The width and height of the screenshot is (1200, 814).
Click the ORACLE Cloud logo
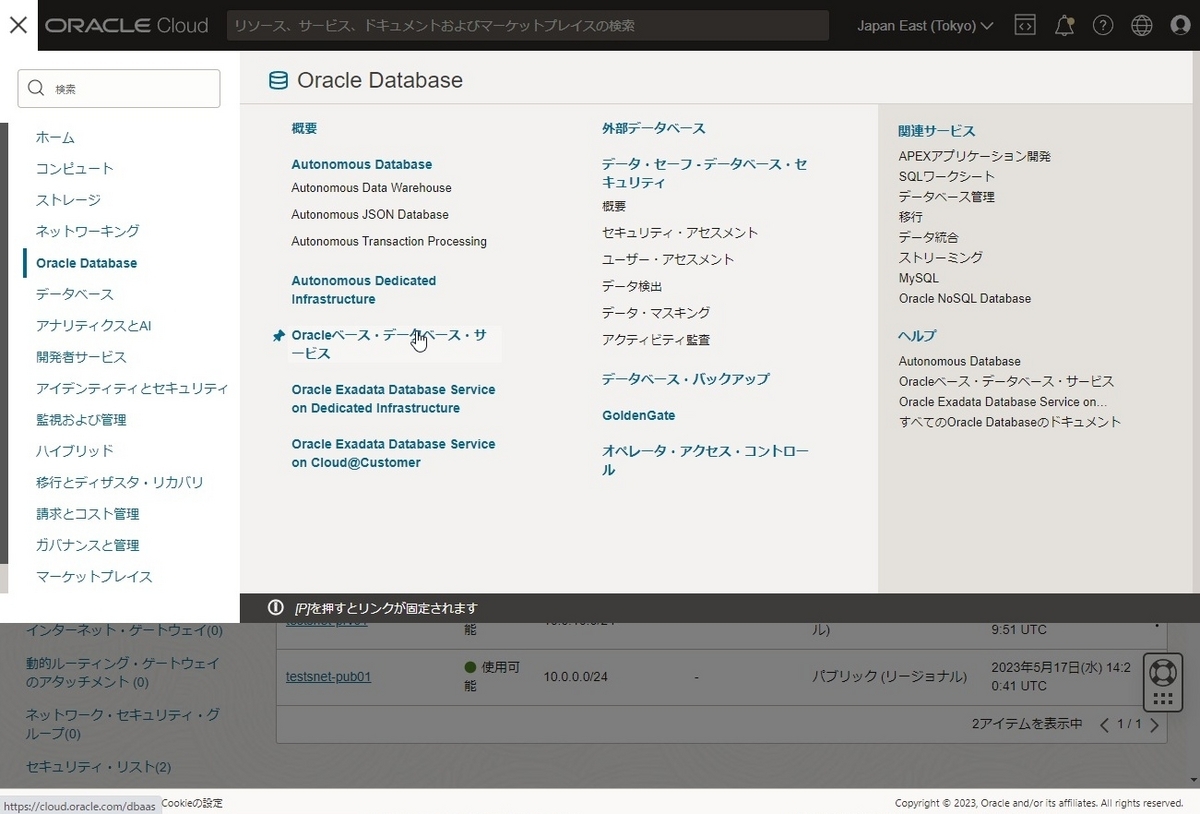click(126, 25)
